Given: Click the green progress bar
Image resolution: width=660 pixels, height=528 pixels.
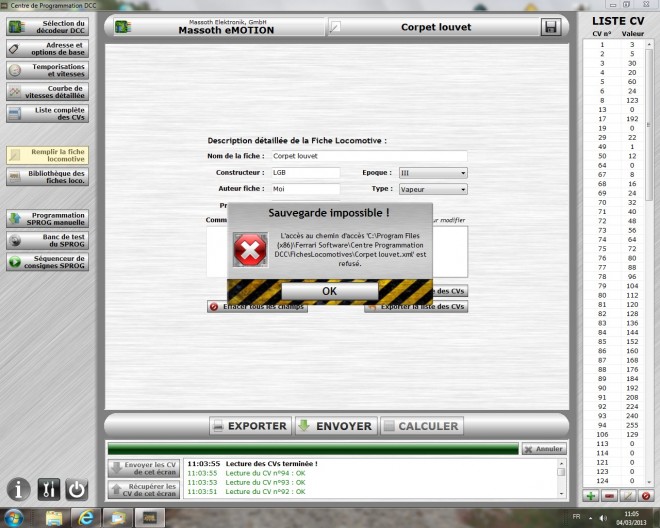Looking at the screenshot, I should point(313,449).
